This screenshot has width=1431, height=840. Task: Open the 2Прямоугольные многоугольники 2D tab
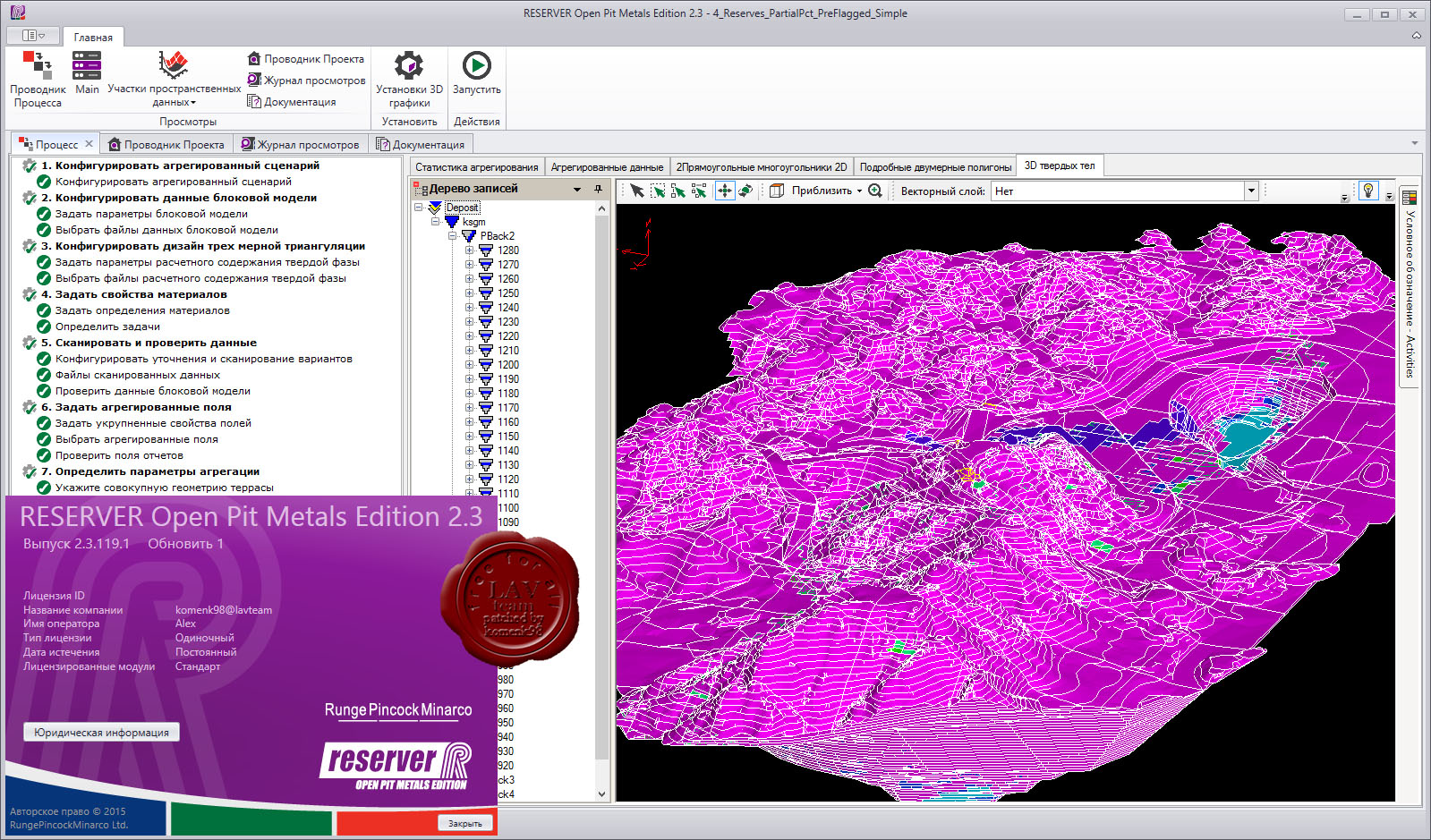tap(761, 167)
